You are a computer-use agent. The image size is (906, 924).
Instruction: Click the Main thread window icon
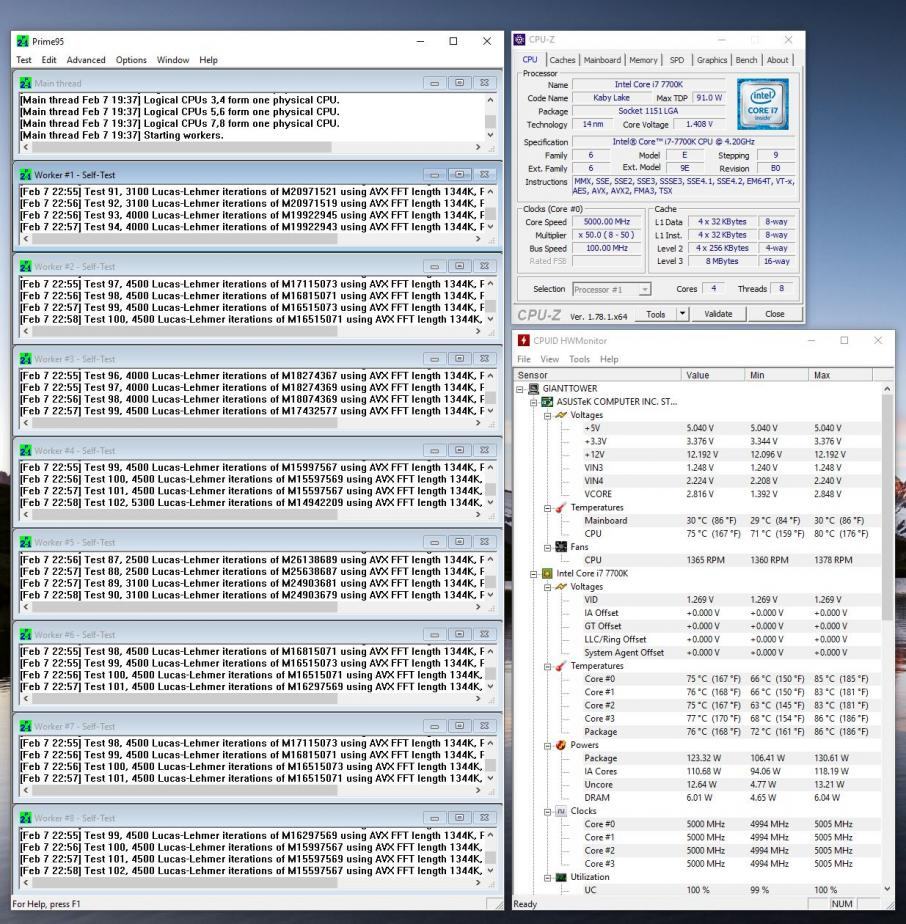tap(25, 83)
